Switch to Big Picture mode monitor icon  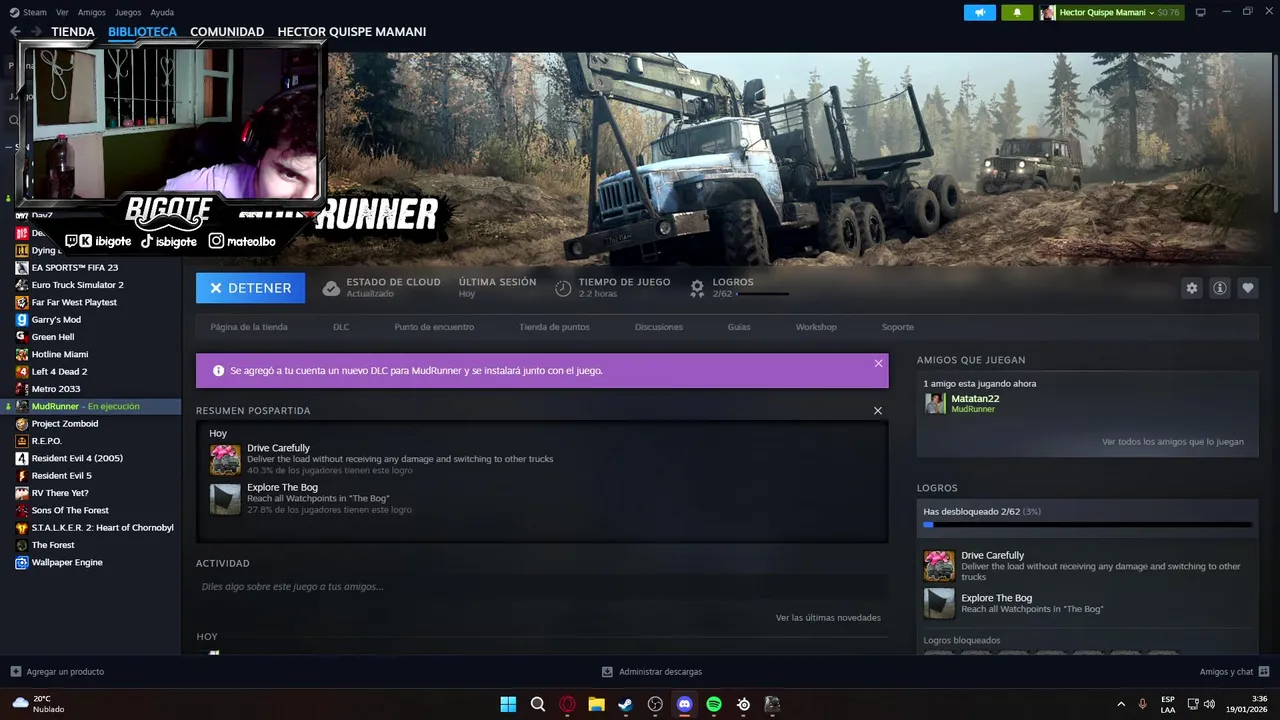[1200, 12]
